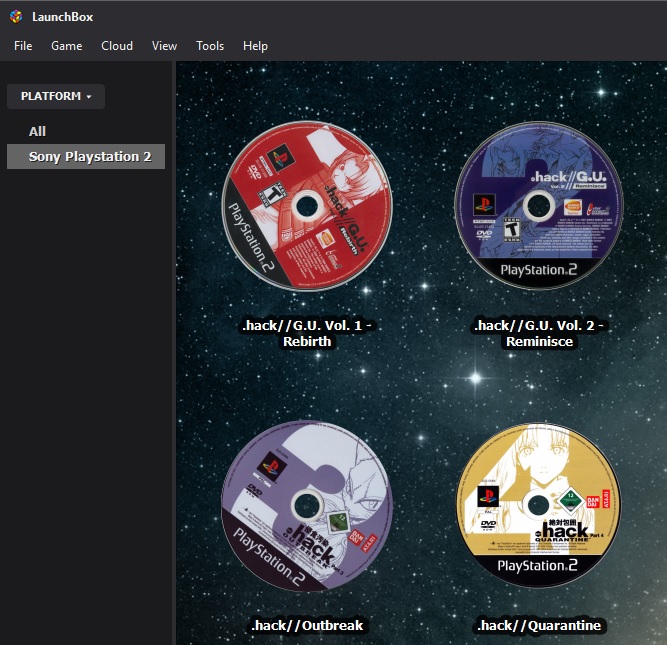This screenshot has width=667, height=645.
Task: Click the LaunchBox app logo icon
Action: tap(16, 17)
